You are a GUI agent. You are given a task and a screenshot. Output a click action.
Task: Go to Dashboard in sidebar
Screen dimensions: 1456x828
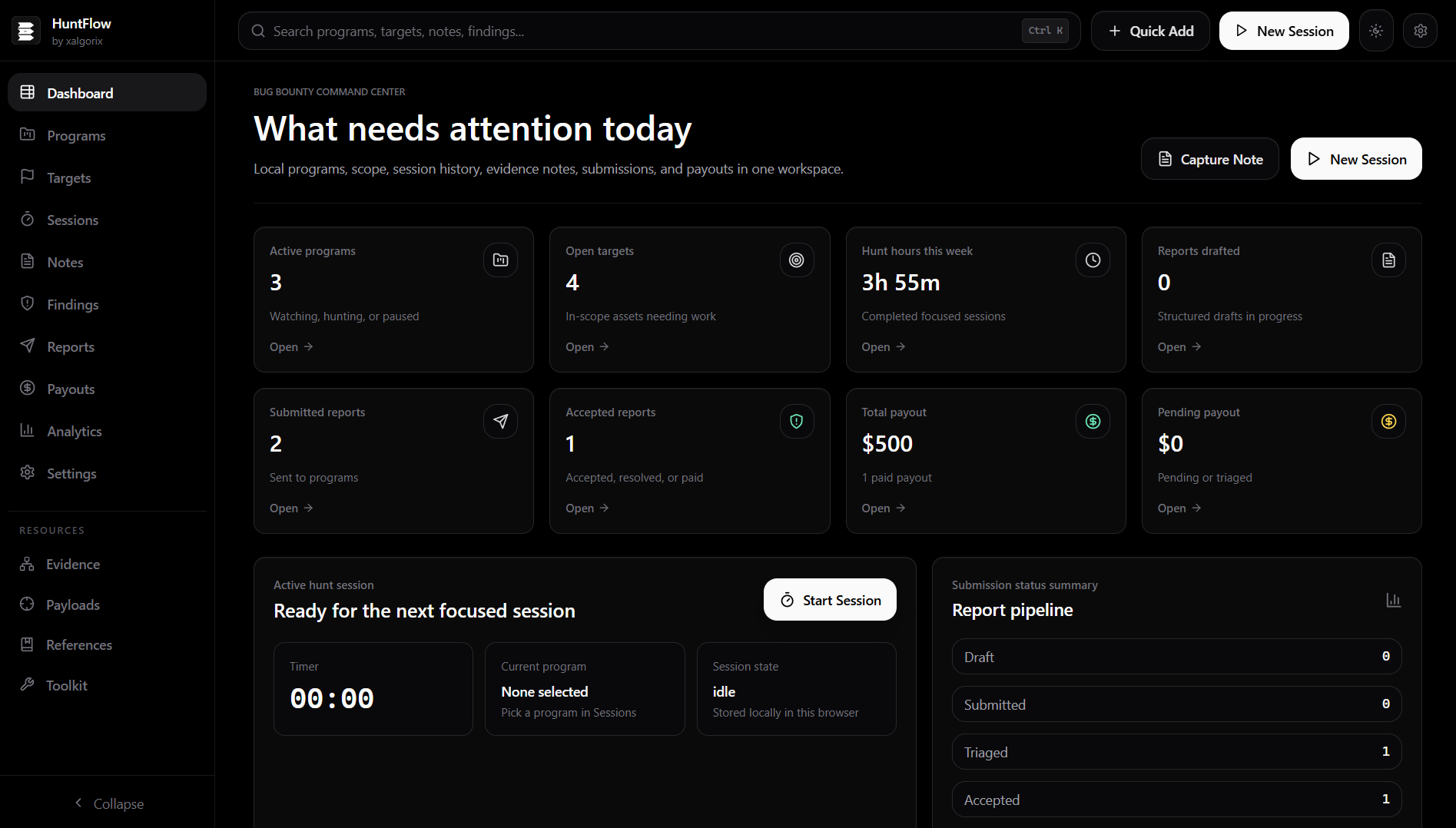(107, 93)
